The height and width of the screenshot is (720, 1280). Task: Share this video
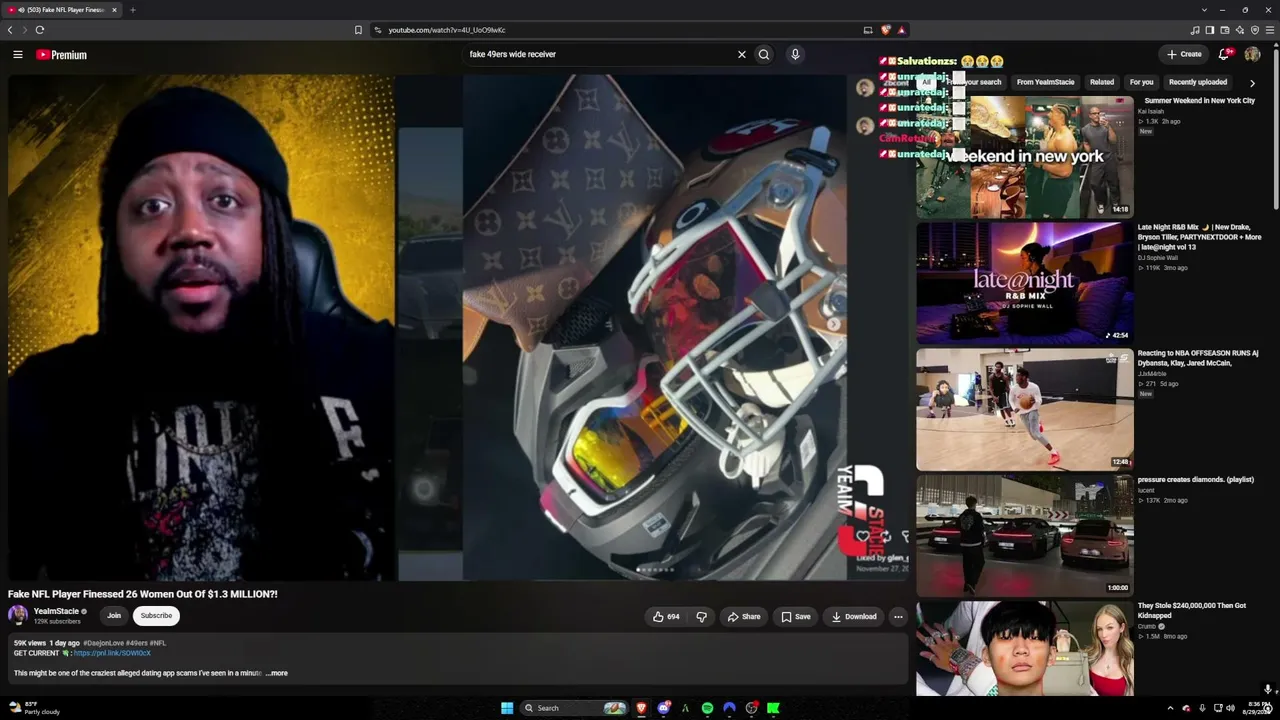click(744, 617)
